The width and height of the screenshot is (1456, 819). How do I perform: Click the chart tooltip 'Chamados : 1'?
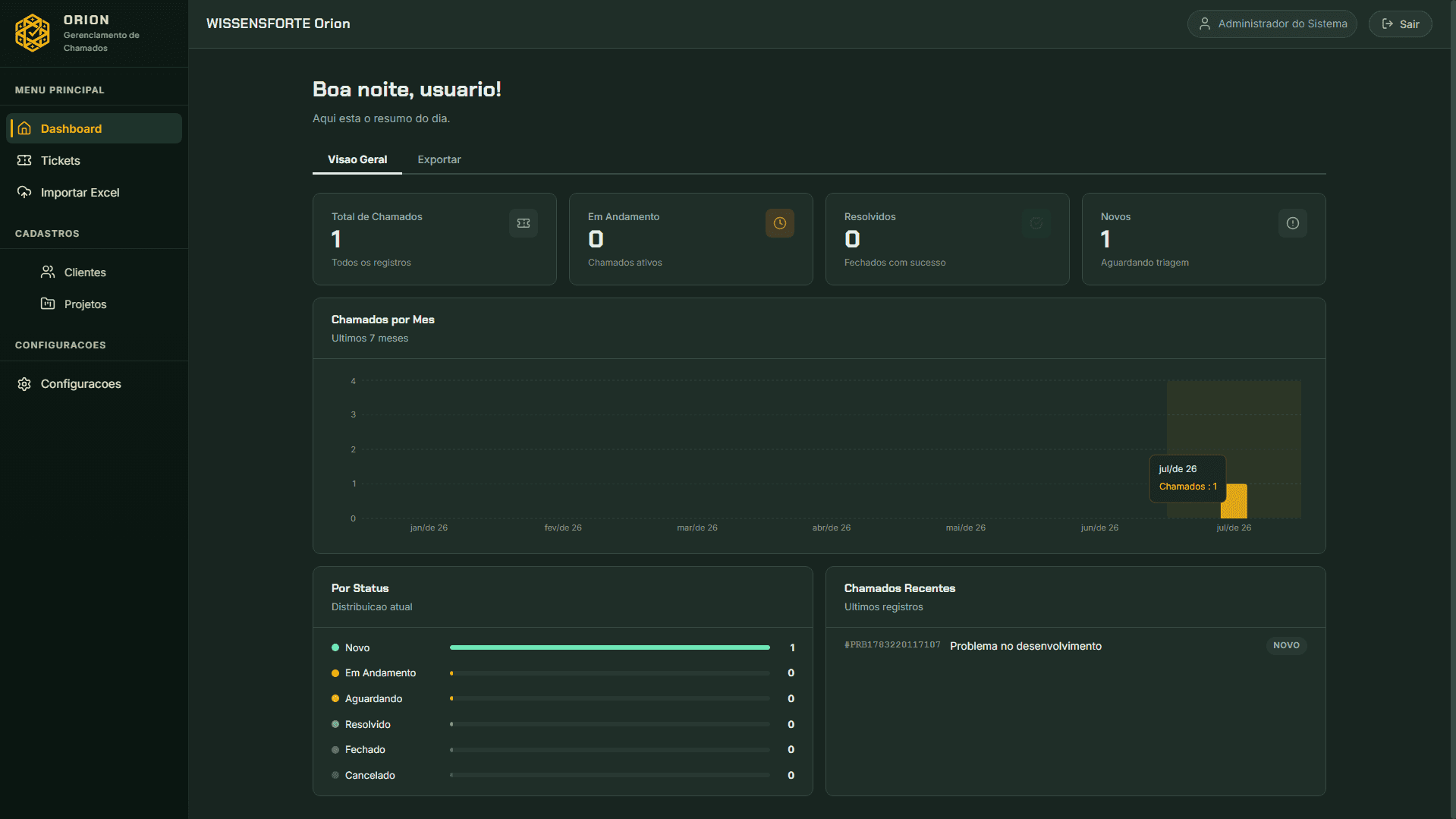(x=1188, y=487)
